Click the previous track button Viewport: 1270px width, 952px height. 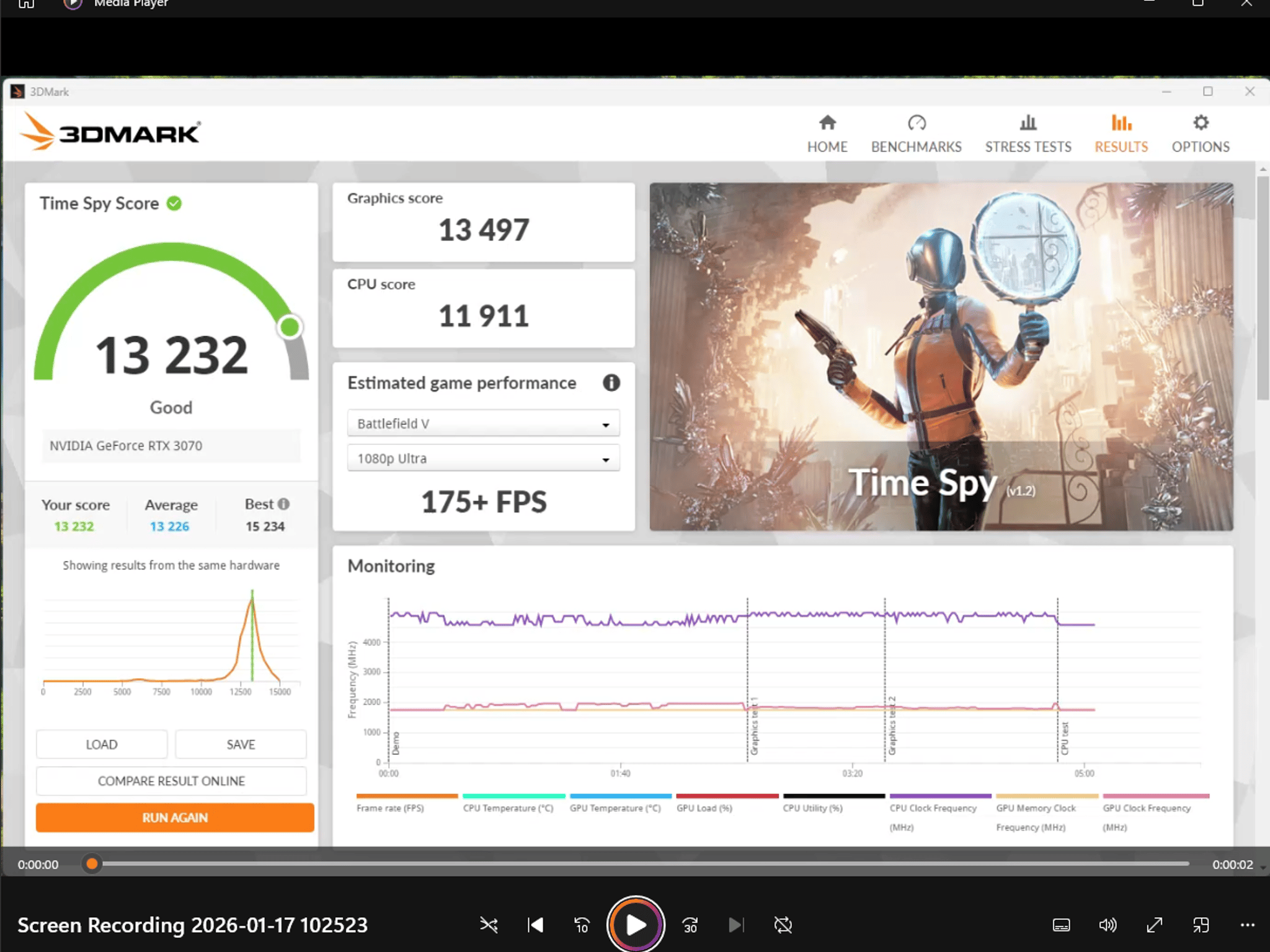[x=535, y=925]
